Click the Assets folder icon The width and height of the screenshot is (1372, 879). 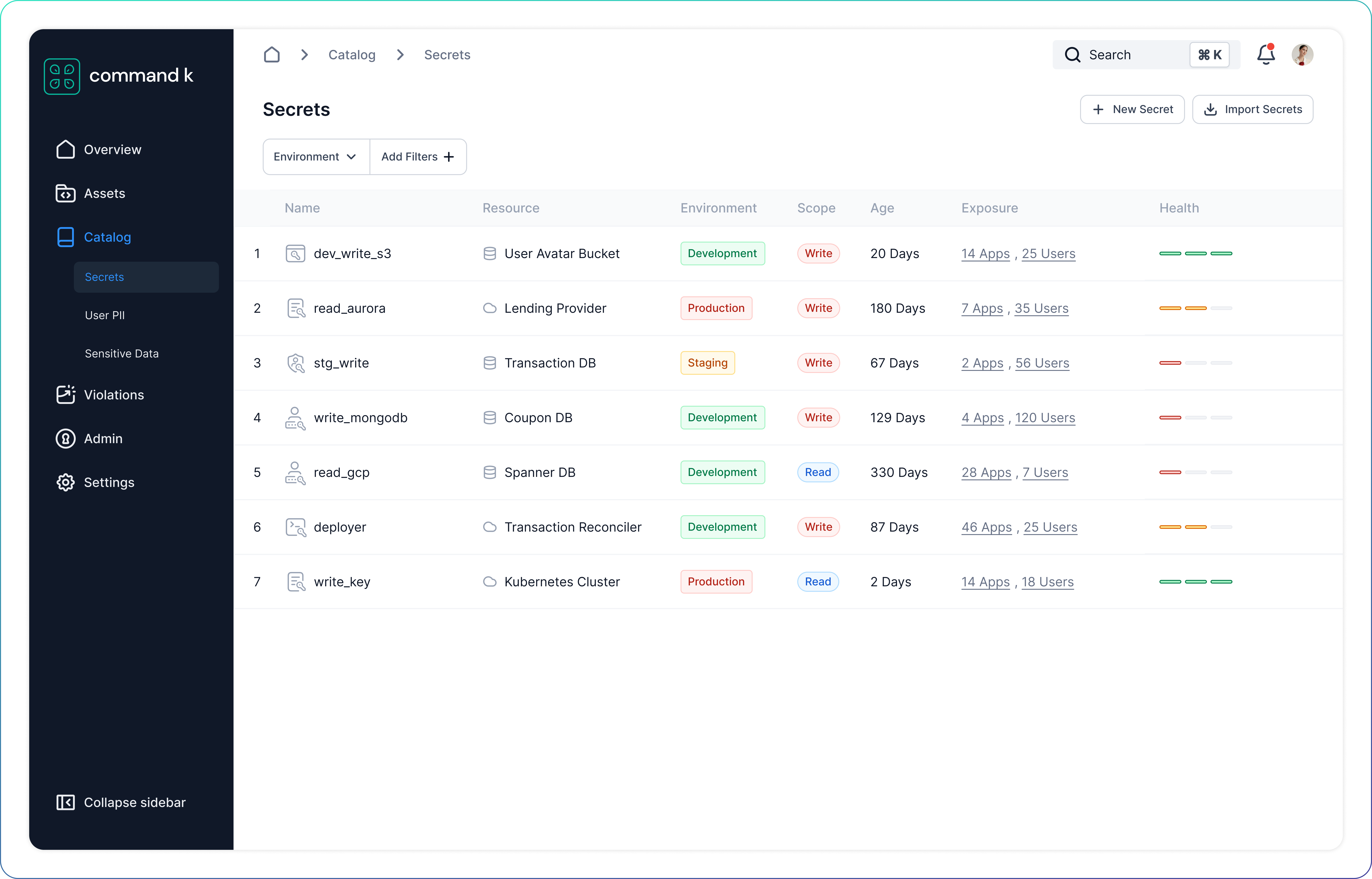pyautogui.click(x=66, y=194)
